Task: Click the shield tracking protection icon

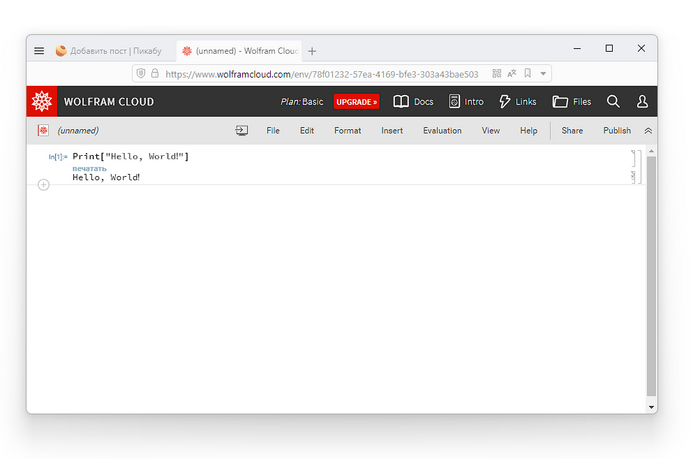Action: 141,73
